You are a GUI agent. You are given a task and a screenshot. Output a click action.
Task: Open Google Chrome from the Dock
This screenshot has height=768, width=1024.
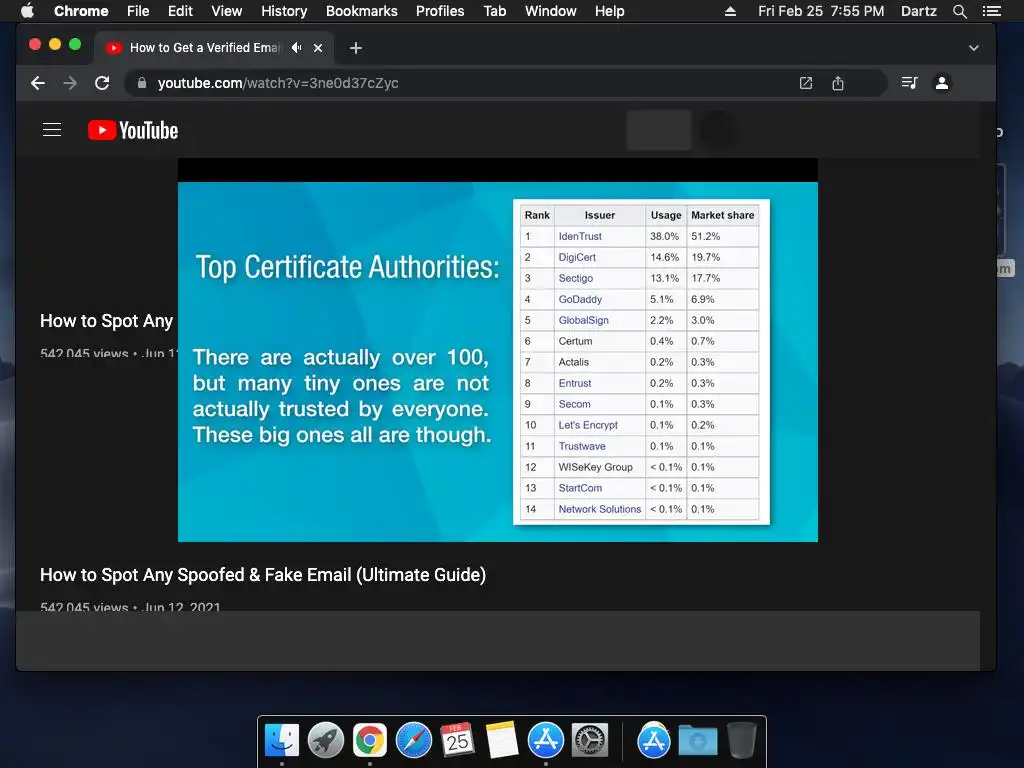coord(370,741)
